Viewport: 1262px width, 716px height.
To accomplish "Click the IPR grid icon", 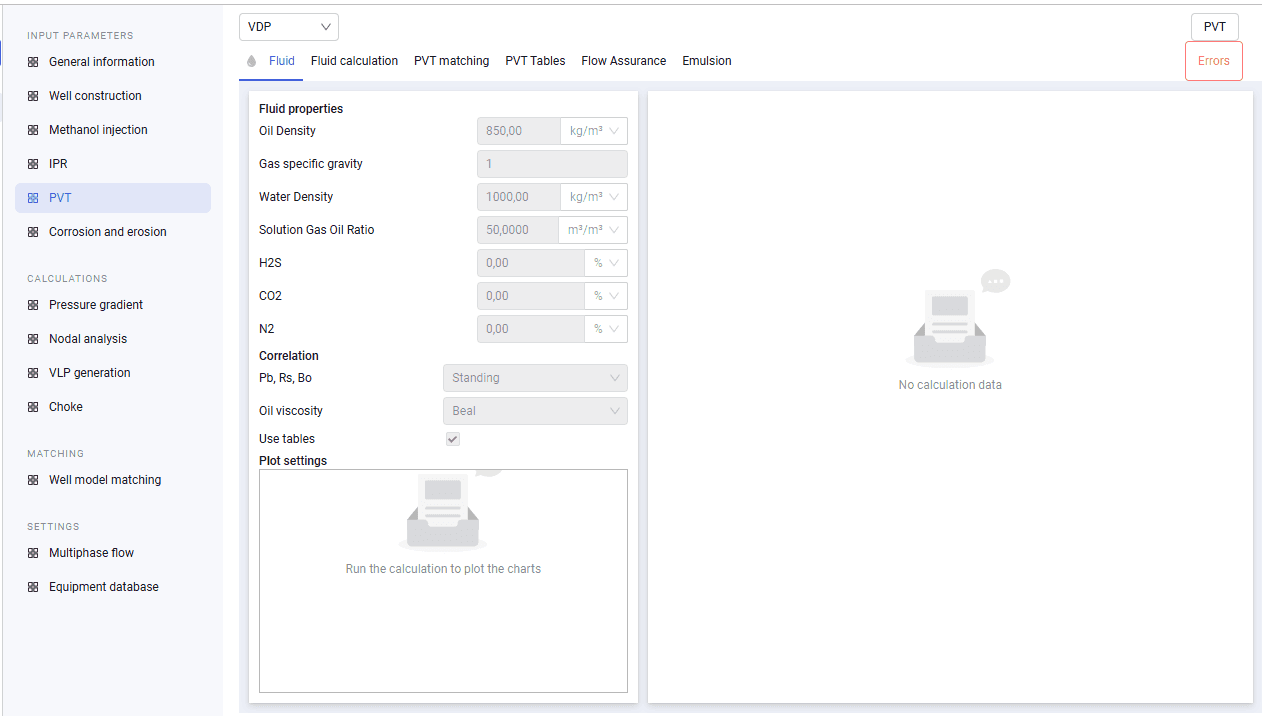I will click(x=33, y=164).
